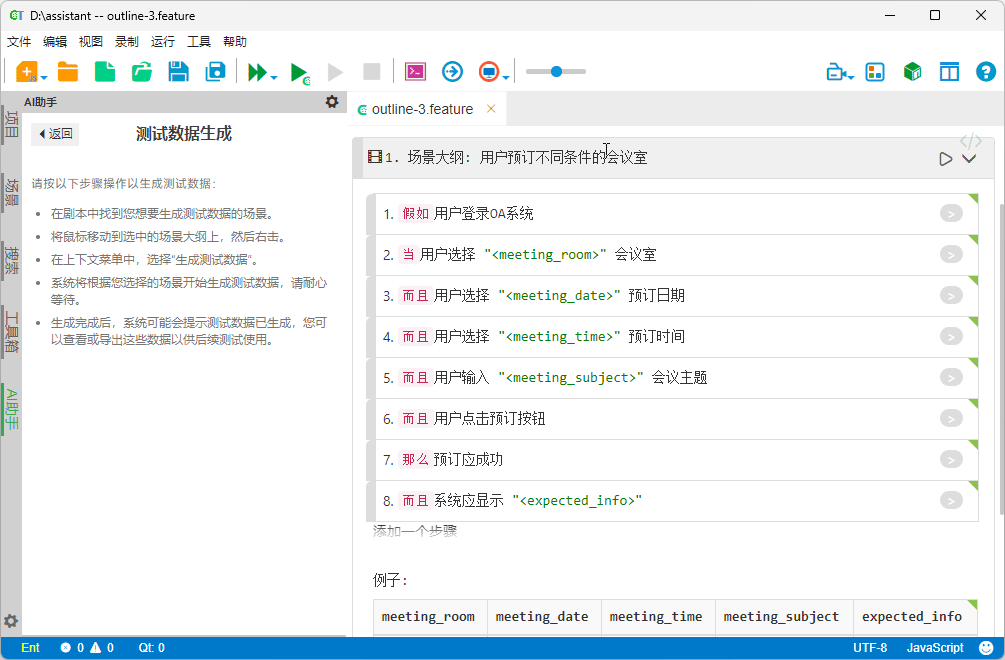1005x660 pixels.
Task: Click the smiley feedback icon
Action: (x=987, y=648)
